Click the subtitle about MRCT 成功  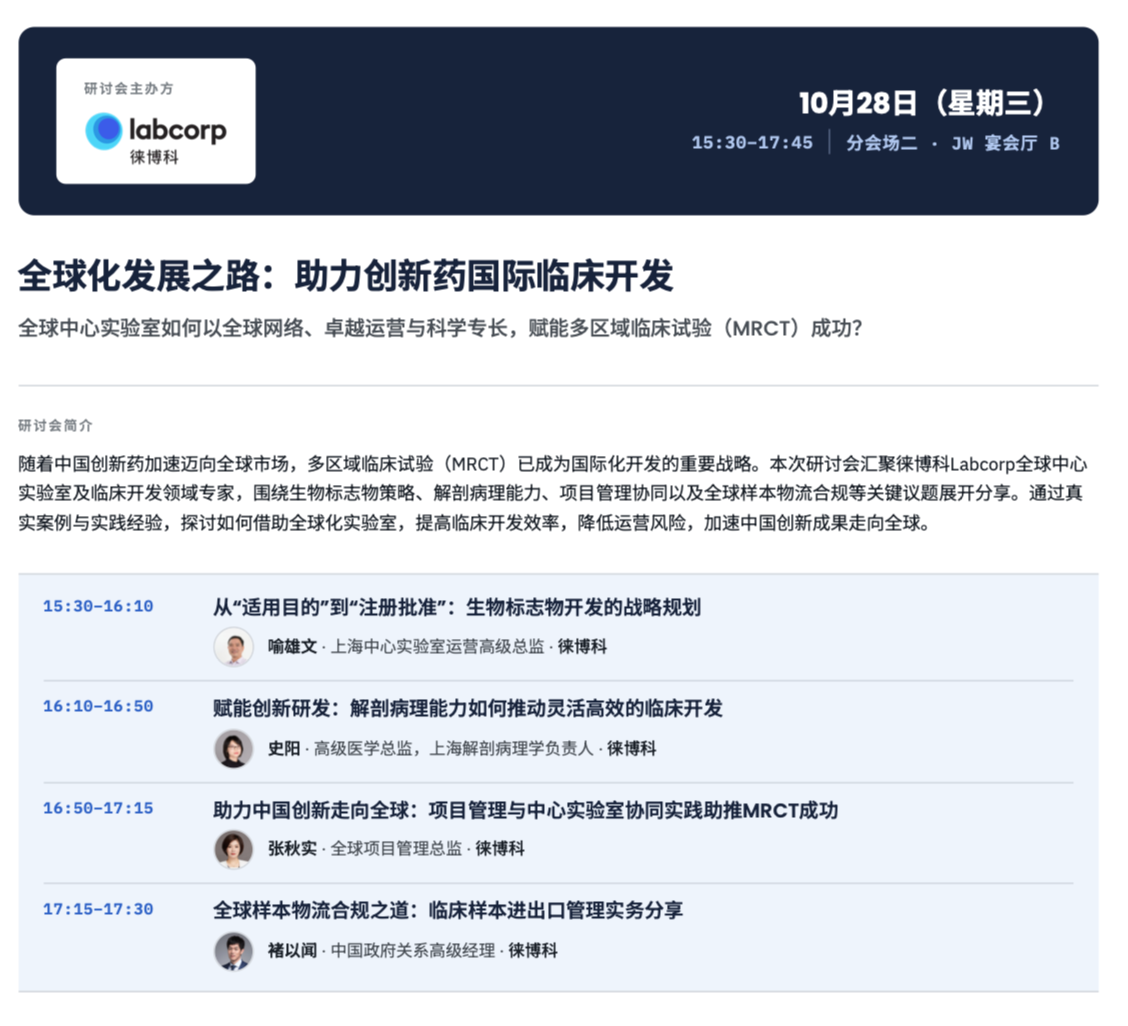click(440, 329)
